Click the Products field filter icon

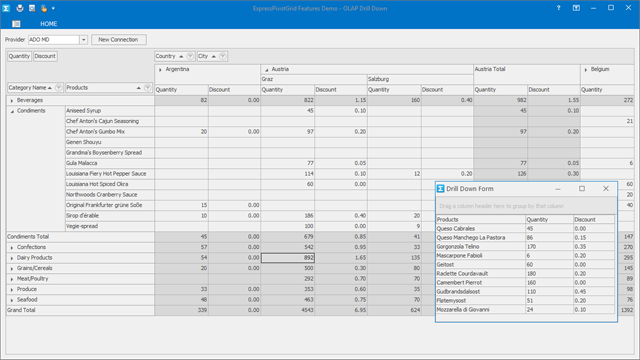147,88
